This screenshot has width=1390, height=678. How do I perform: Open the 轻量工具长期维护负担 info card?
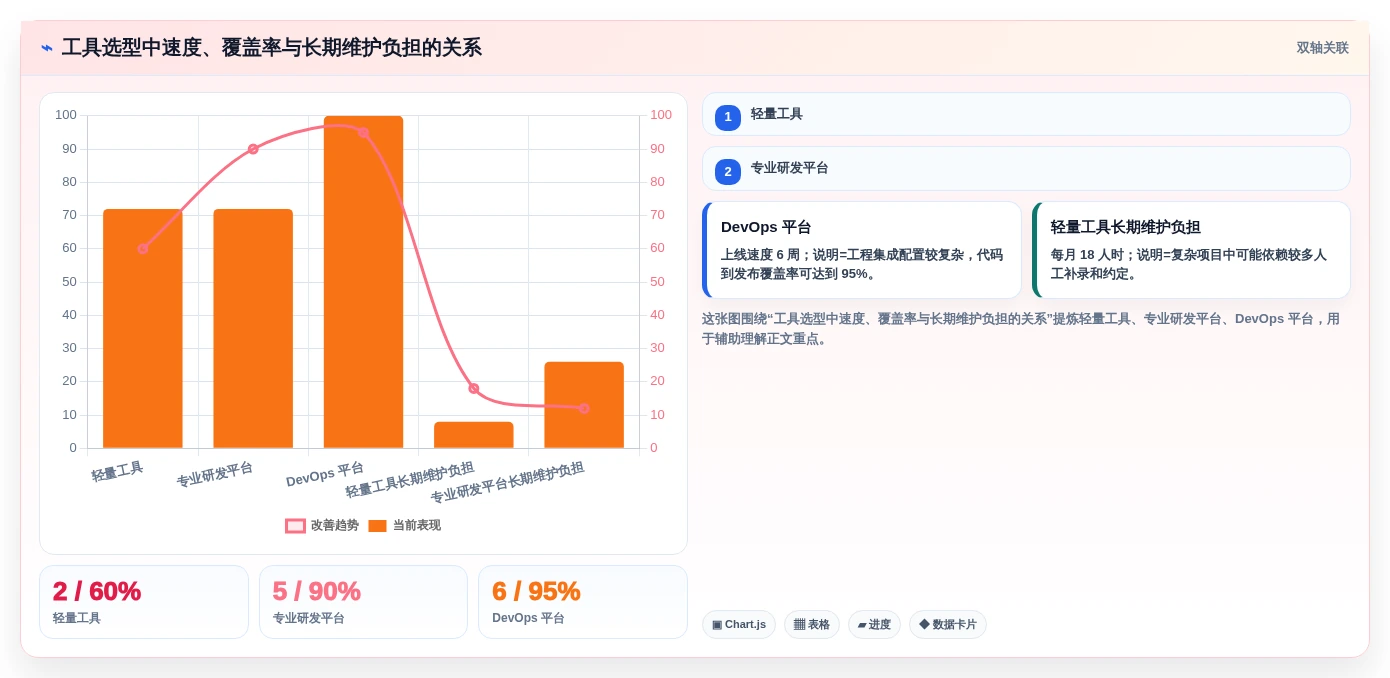[x=1191, y=250]
